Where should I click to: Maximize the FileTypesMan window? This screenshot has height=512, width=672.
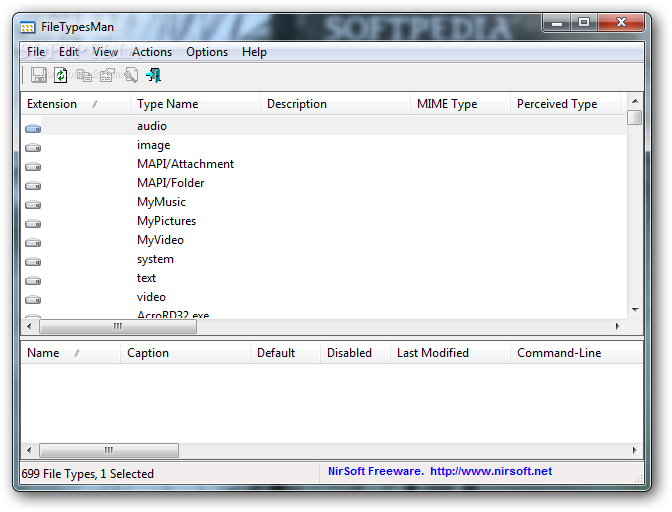click(584, 22)
